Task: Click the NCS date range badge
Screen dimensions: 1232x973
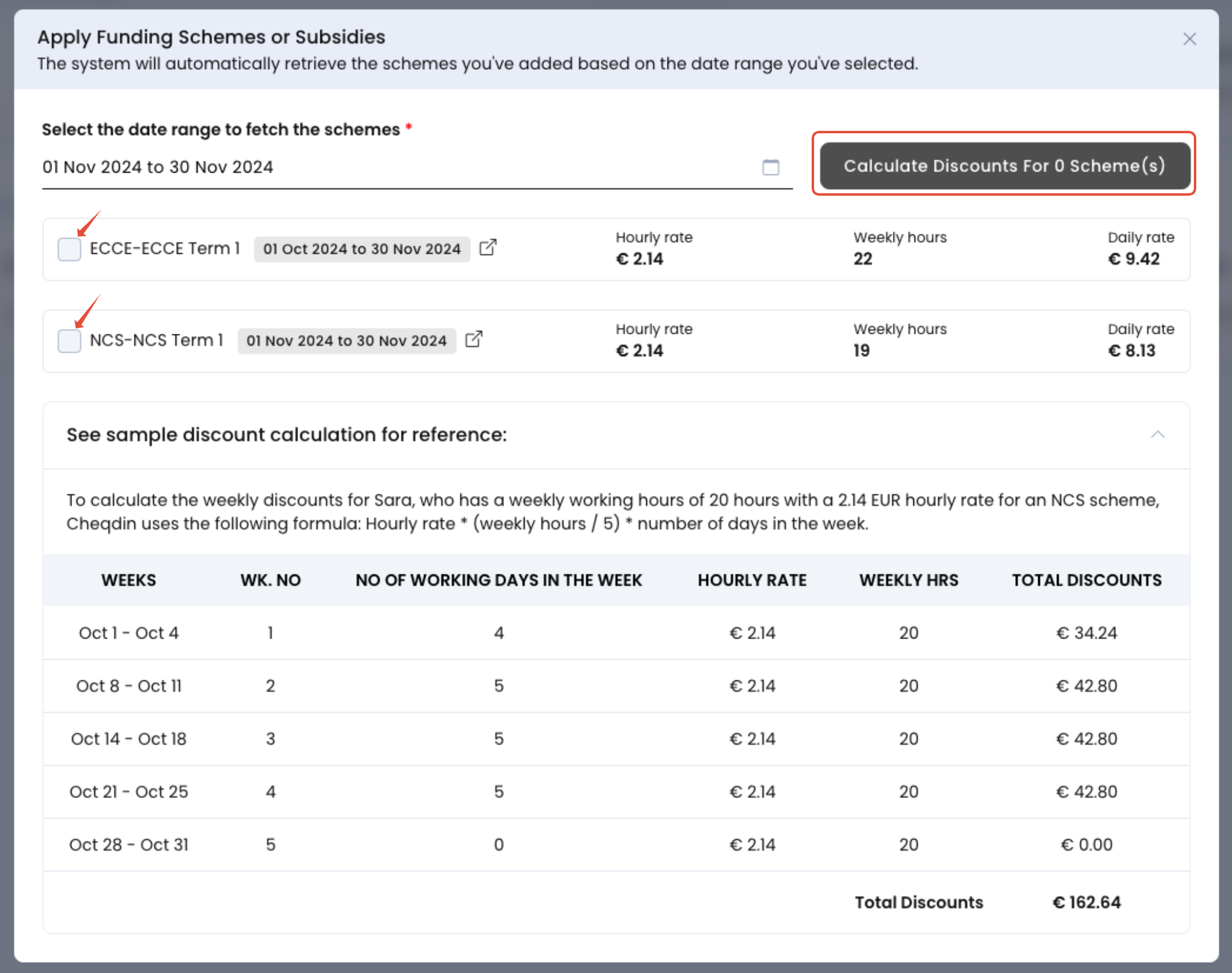Action: click(x=346, y=341)
